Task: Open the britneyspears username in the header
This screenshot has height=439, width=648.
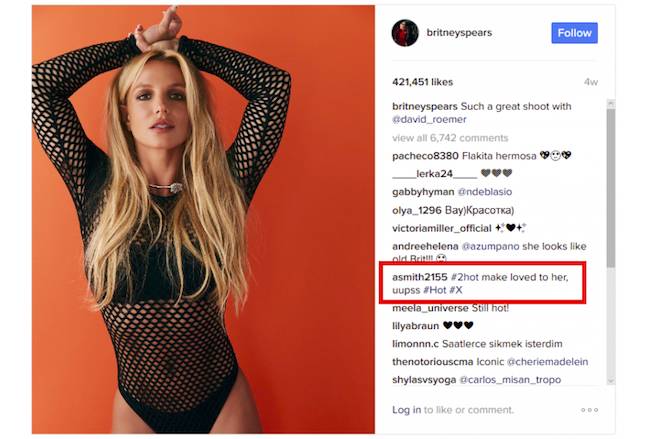Action: [x=459, y=33]
